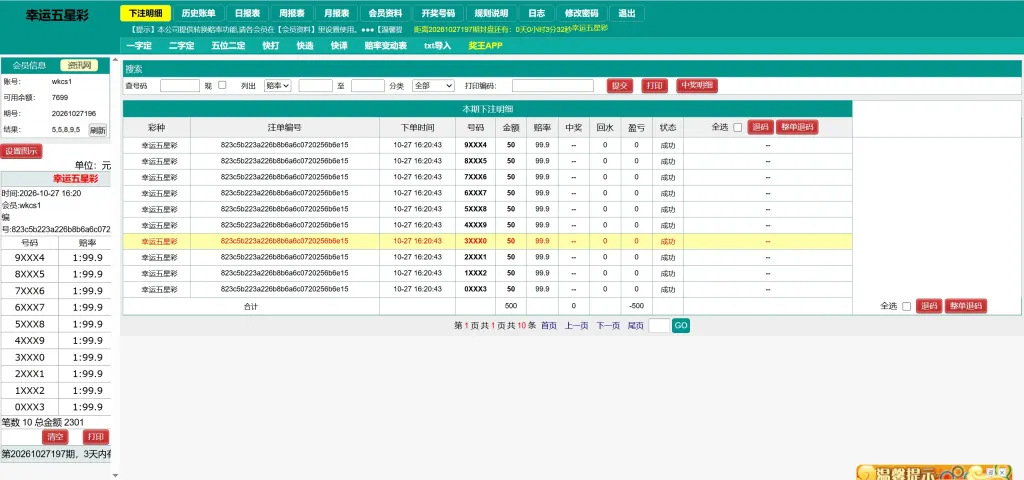Open the 规则说明 tab
1024x480 pixels.
coord(491,13)
